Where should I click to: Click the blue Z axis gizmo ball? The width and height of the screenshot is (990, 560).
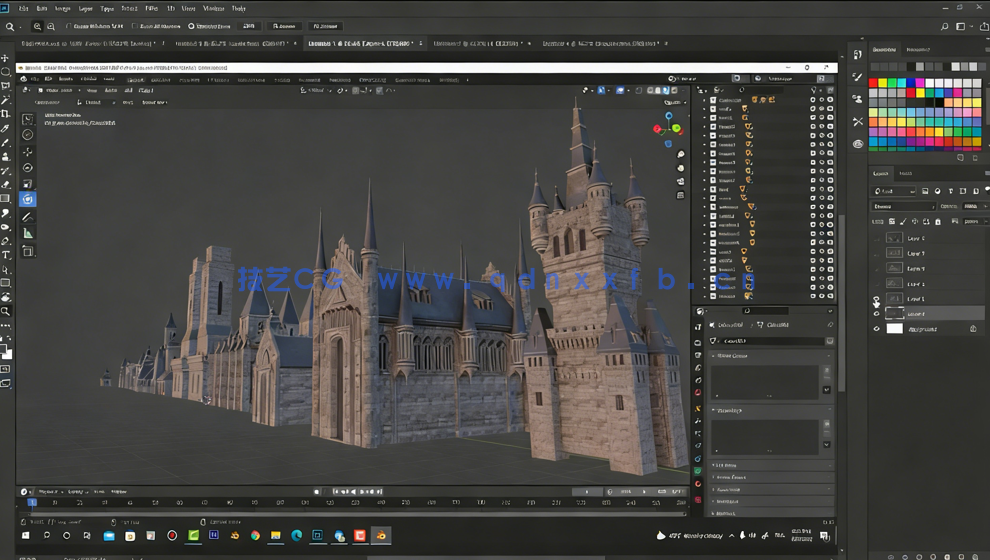click(669, 116)
